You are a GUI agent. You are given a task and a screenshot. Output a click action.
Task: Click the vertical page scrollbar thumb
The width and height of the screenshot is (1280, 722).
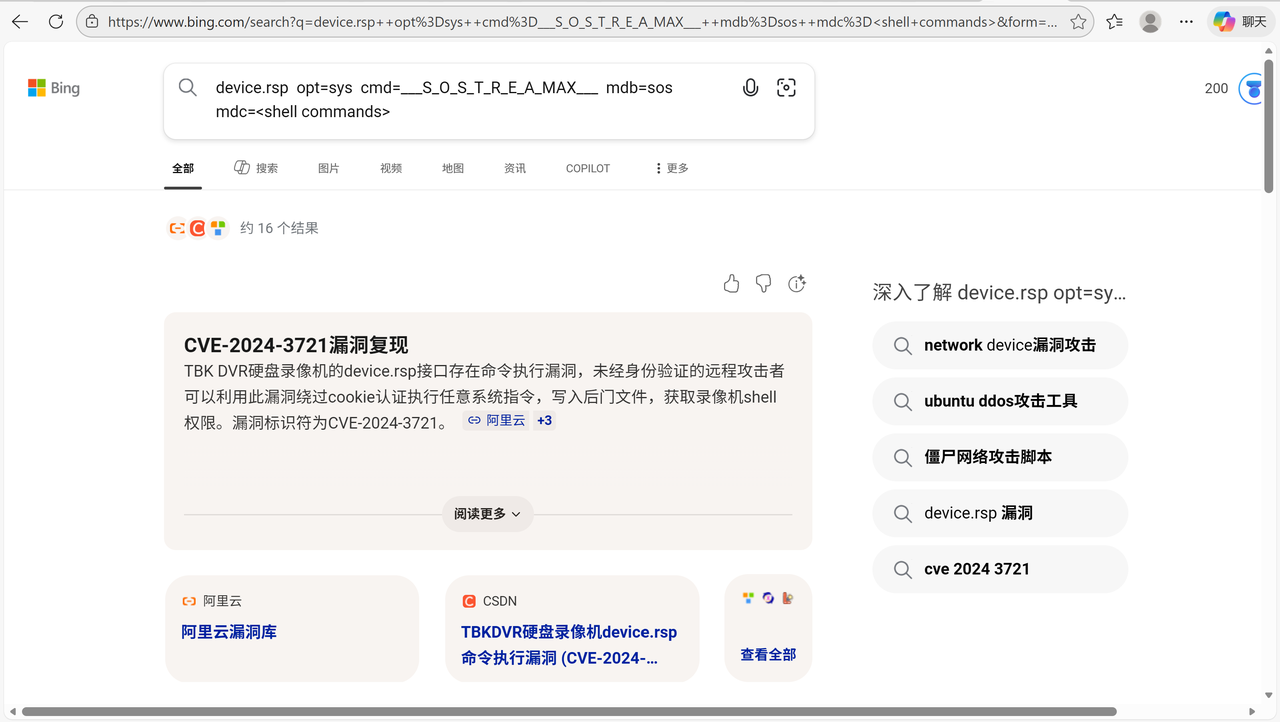tap(1269, 125)
